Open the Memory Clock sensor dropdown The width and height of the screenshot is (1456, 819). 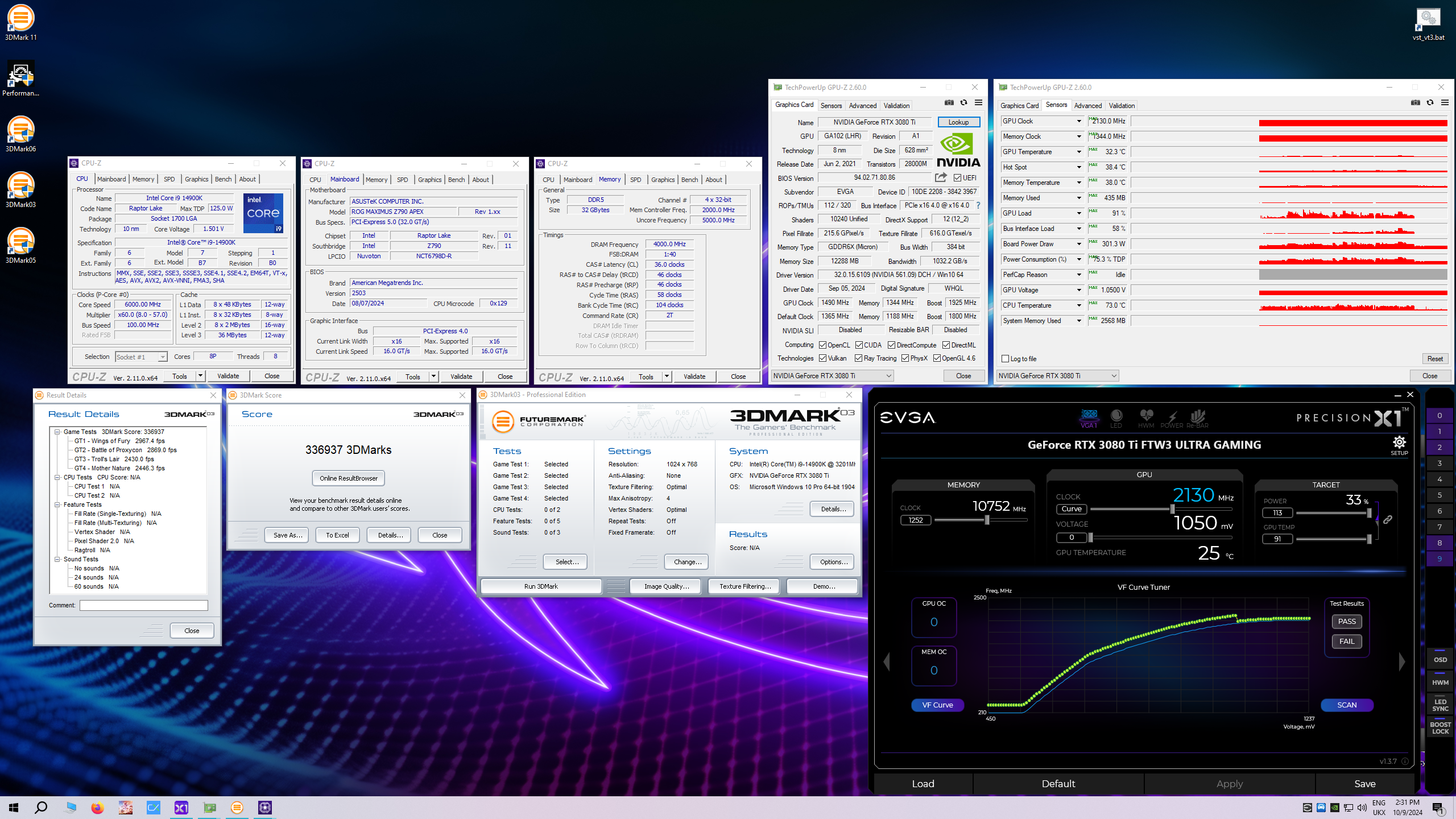pyautogui.click(x=1079, y=136)
